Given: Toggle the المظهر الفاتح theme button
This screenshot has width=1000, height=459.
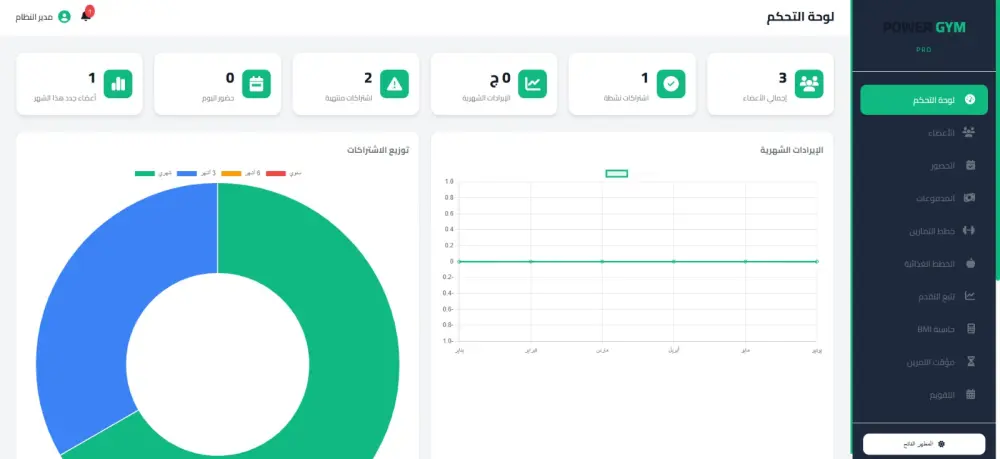Looking at the screenshot, I should (923, 444).
